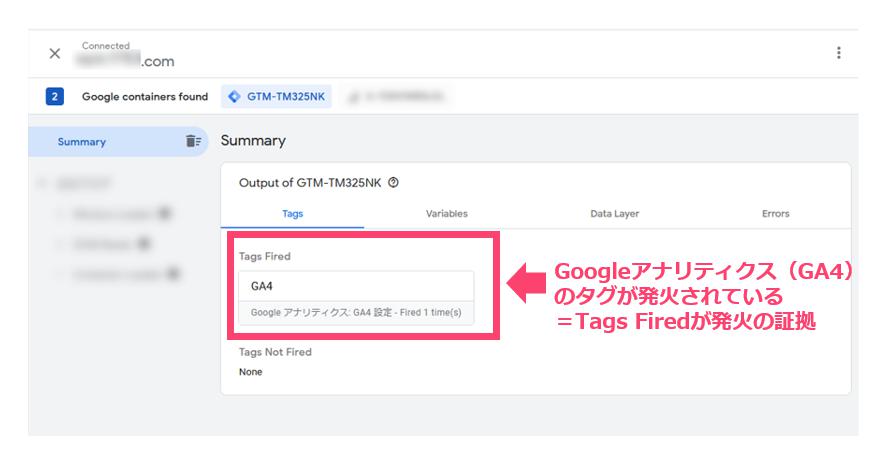Switch to the Variables tab
886x458 pixels.
point(447,213)
